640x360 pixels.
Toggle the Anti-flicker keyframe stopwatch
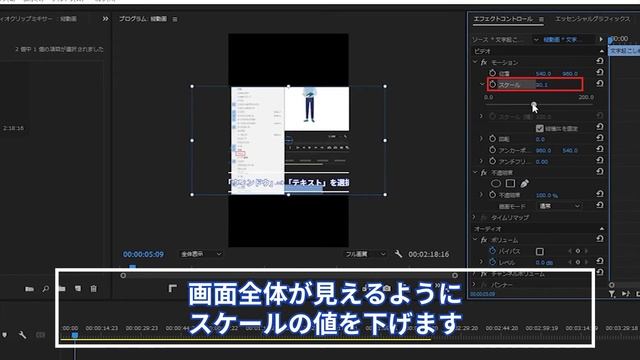[x=493, y=161]
